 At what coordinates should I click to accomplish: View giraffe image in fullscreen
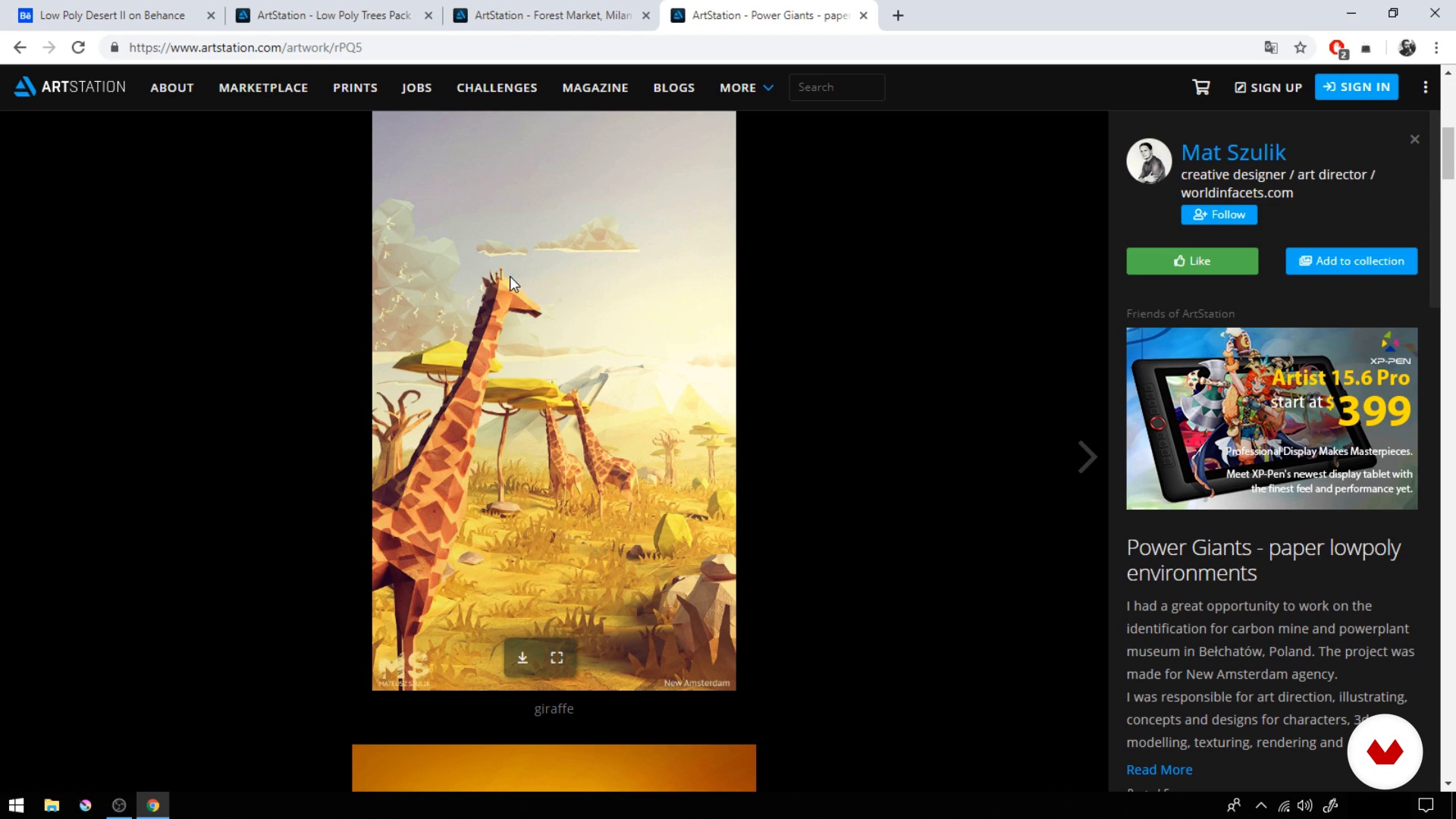coord(557,657)
